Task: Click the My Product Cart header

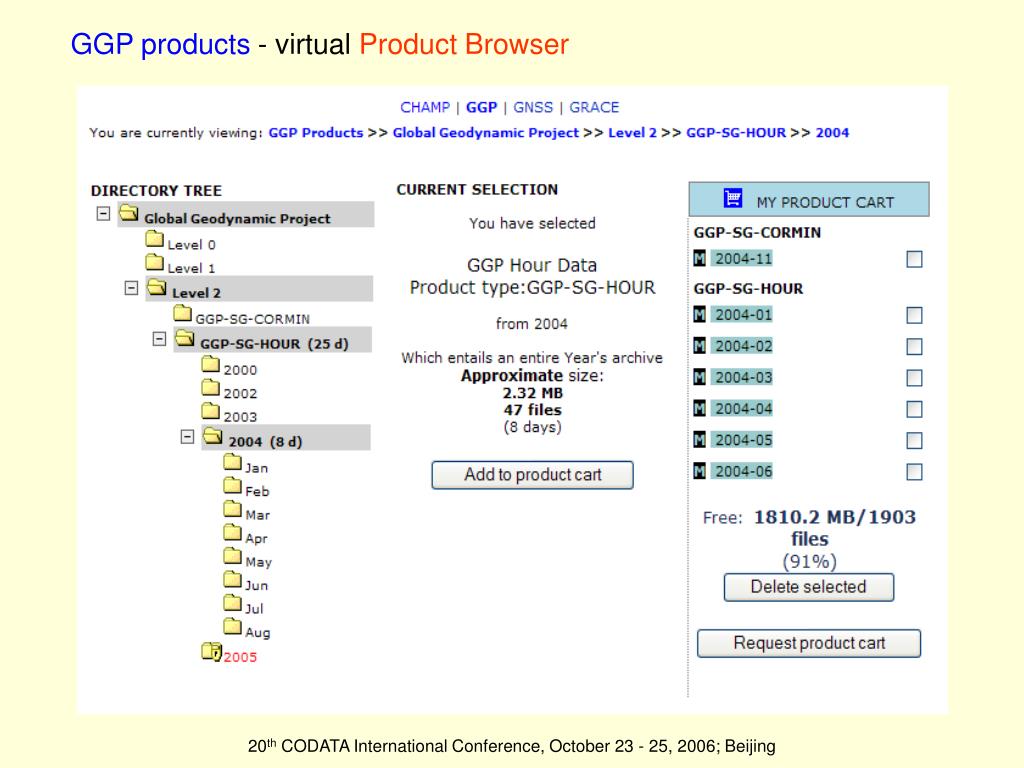Action: [x=809, y=199]
